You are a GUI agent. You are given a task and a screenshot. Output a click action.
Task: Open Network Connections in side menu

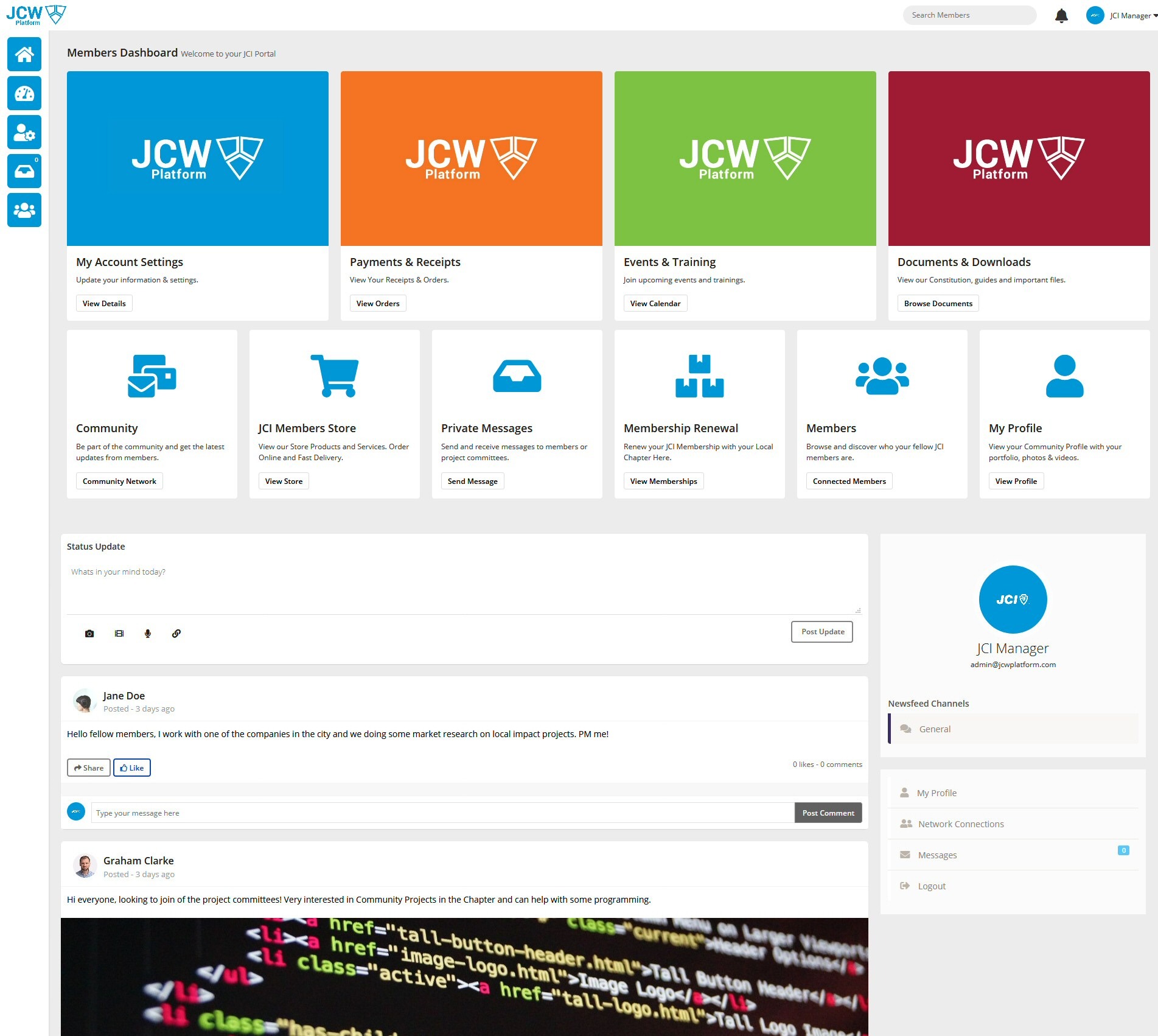coord(1013,824)
